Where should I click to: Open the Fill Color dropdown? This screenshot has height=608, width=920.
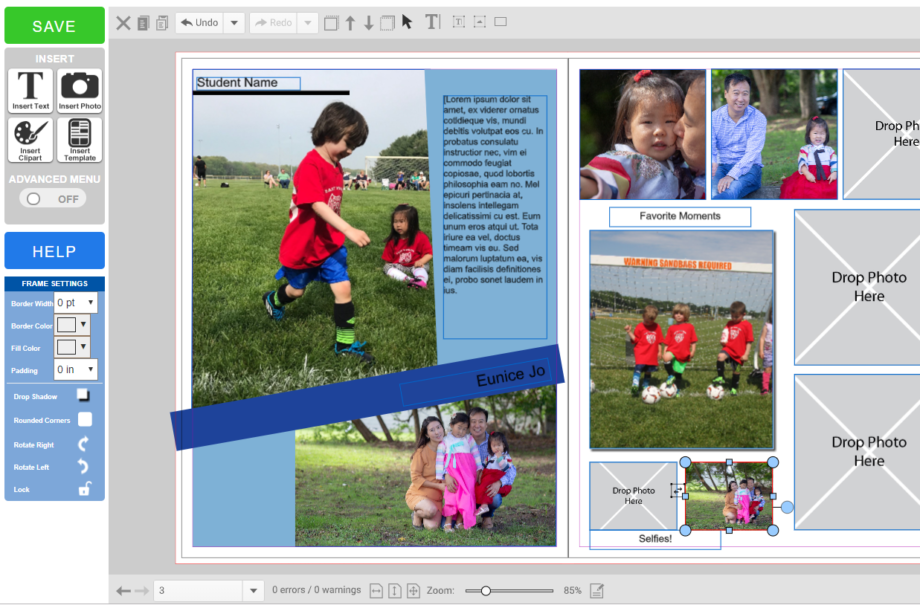[85, 348]
